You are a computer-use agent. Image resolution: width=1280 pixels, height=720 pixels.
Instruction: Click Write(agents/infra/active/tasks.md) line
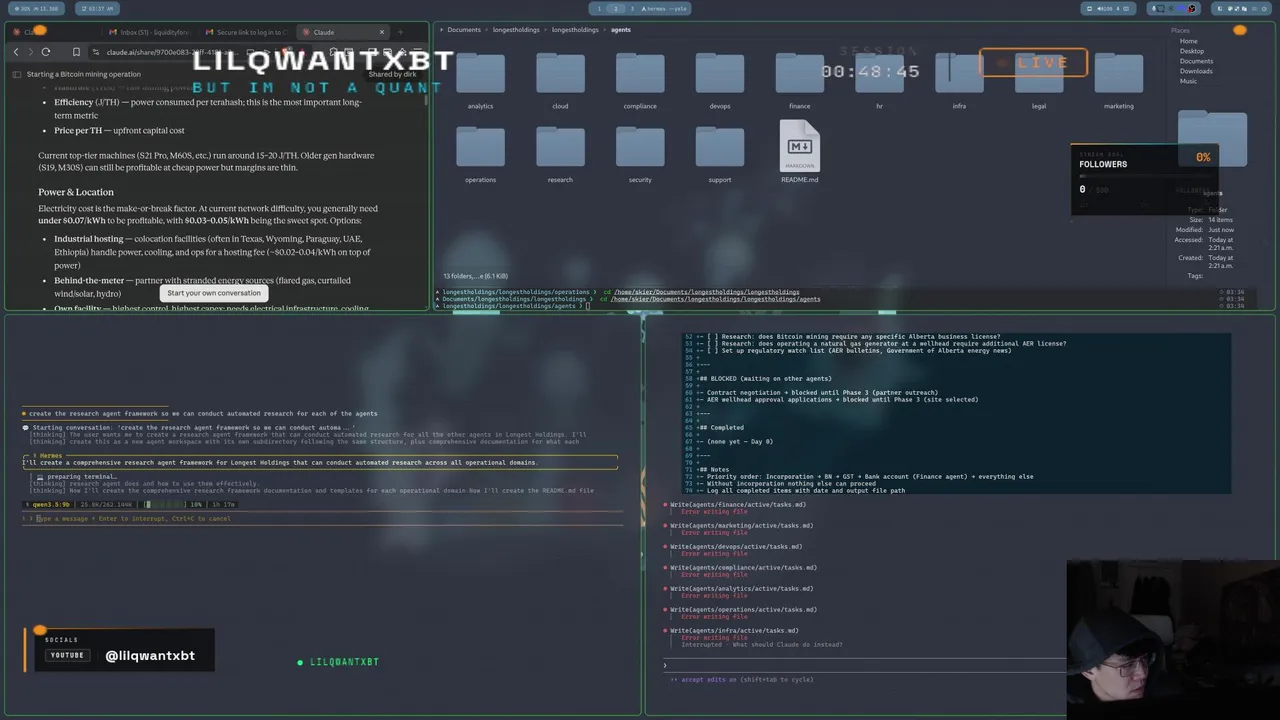click(734, 630)
